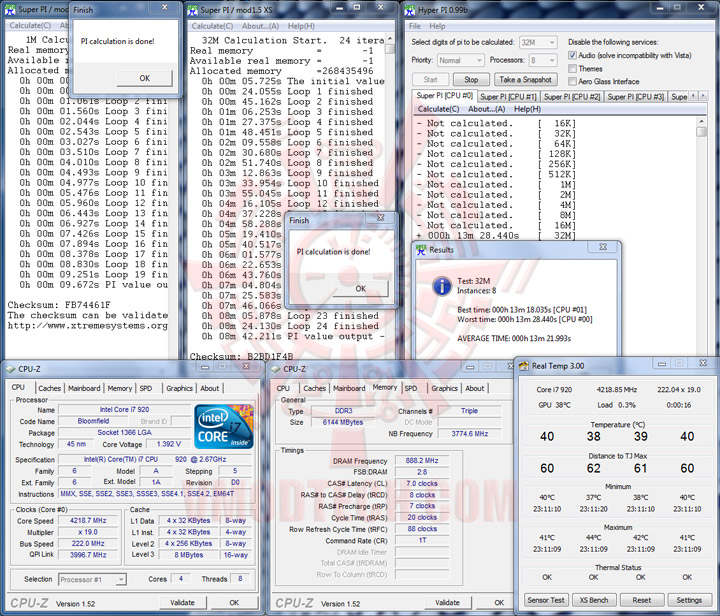Viewport: 720px width, 616px height.
Task: Enable the Themes checkbox
Action: coord(572,68)
